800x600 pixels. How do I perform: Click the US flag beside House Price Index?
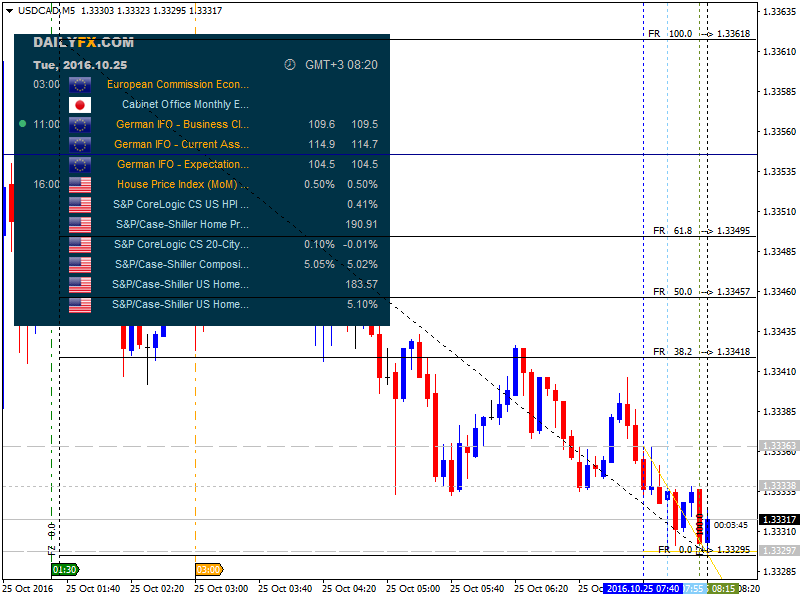pos(80,185)
